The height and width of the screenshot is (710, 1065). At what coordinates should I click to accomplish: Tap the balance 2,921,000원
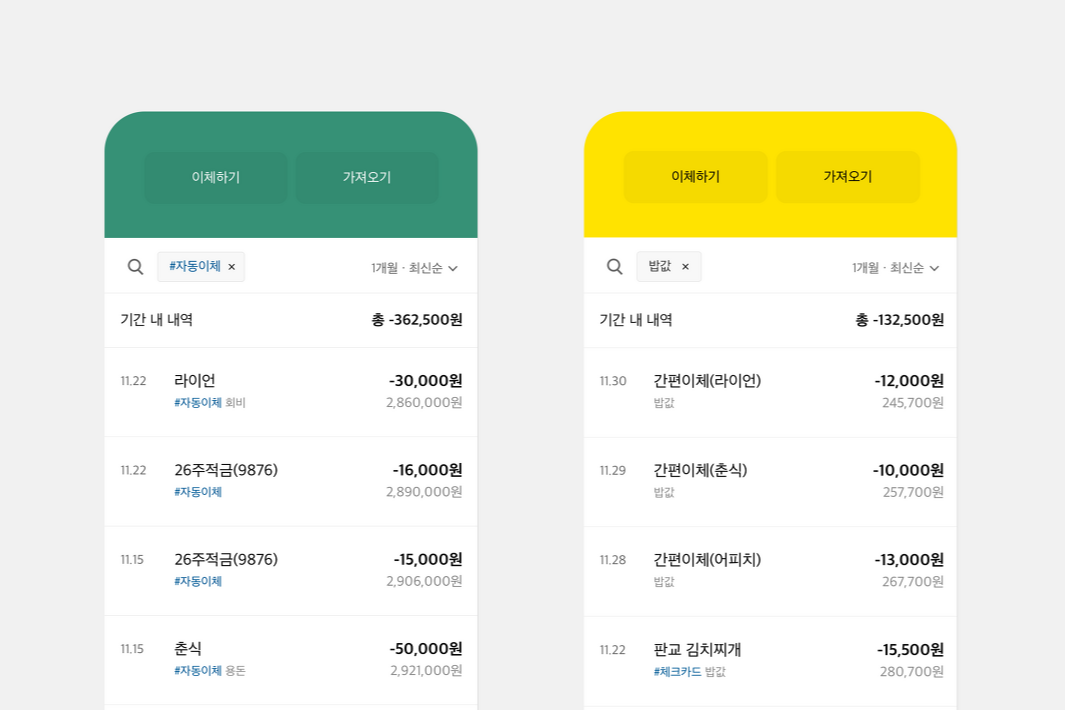point(426,671)
